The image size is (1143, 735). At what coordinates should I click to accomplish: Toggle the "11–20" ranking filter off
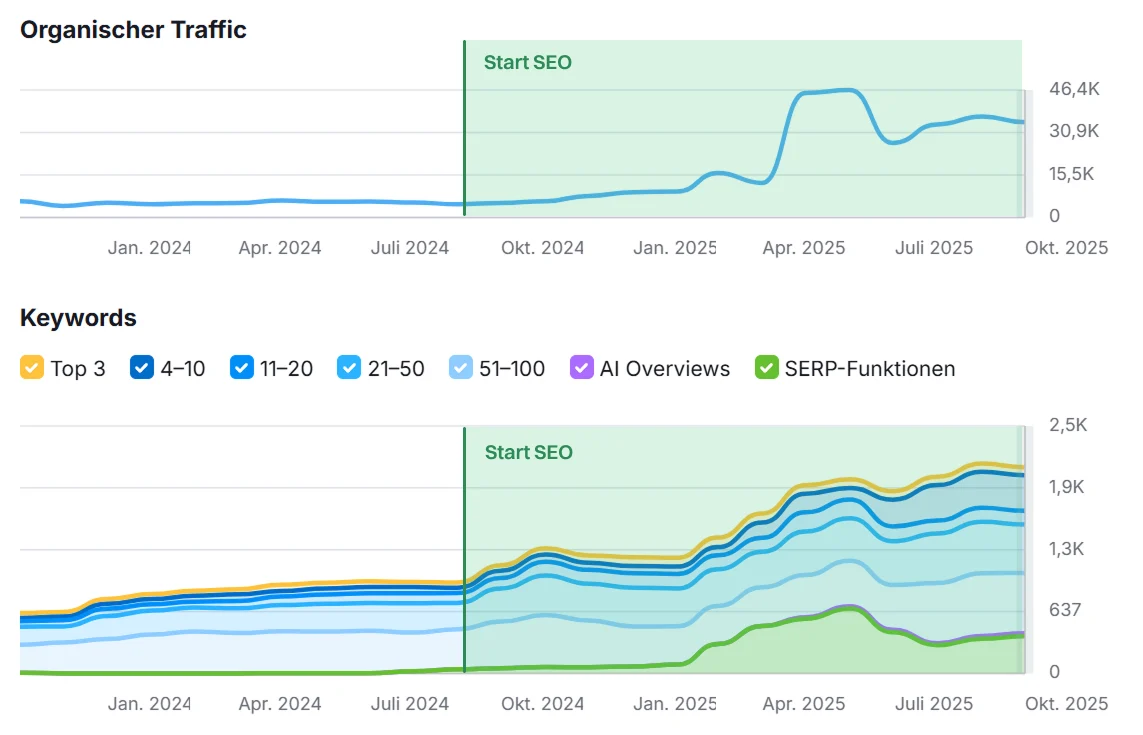[x=242, y=368]
